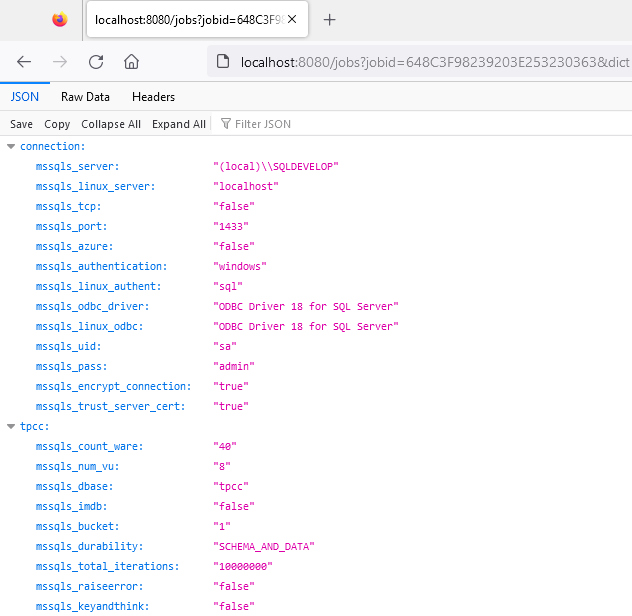Select the mssqls_count_ware key
Image resolution: width=632 pixels, height=616 pixels.
pos(89,446)
